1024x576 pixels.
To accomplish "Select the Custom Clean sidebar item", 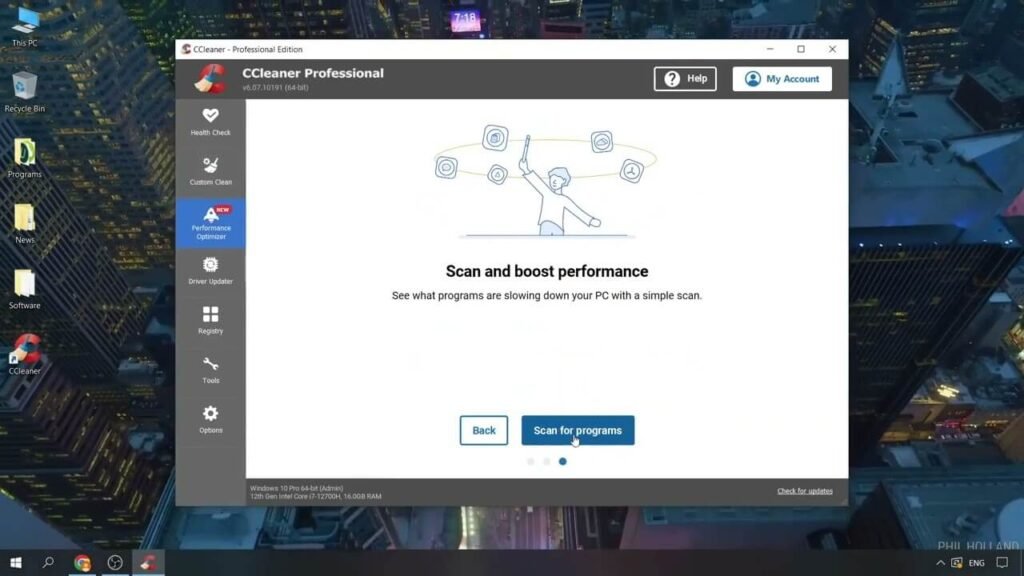I will coord(210,172).
